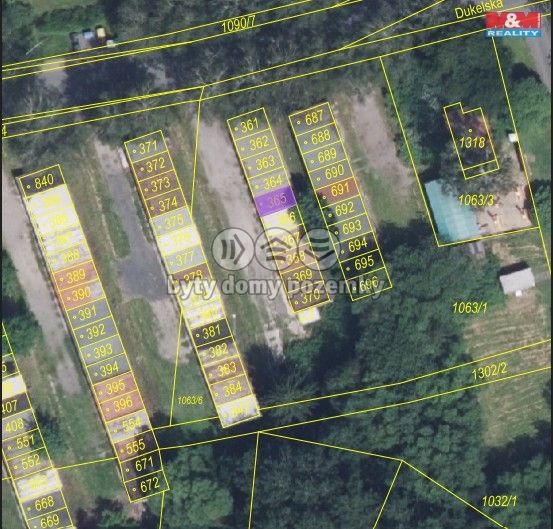The image size is (553, 529).
Task: Choose parcel 689
Action: (x=324, y=156)
